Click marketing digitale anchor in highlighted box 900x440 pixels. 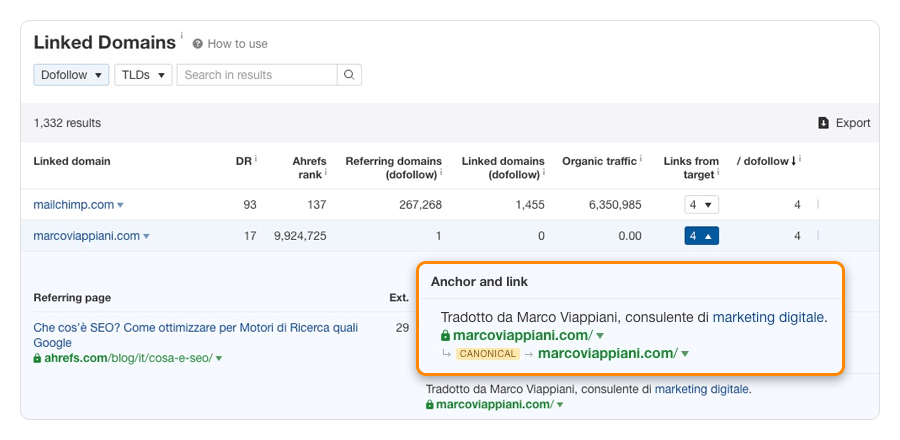769,317
